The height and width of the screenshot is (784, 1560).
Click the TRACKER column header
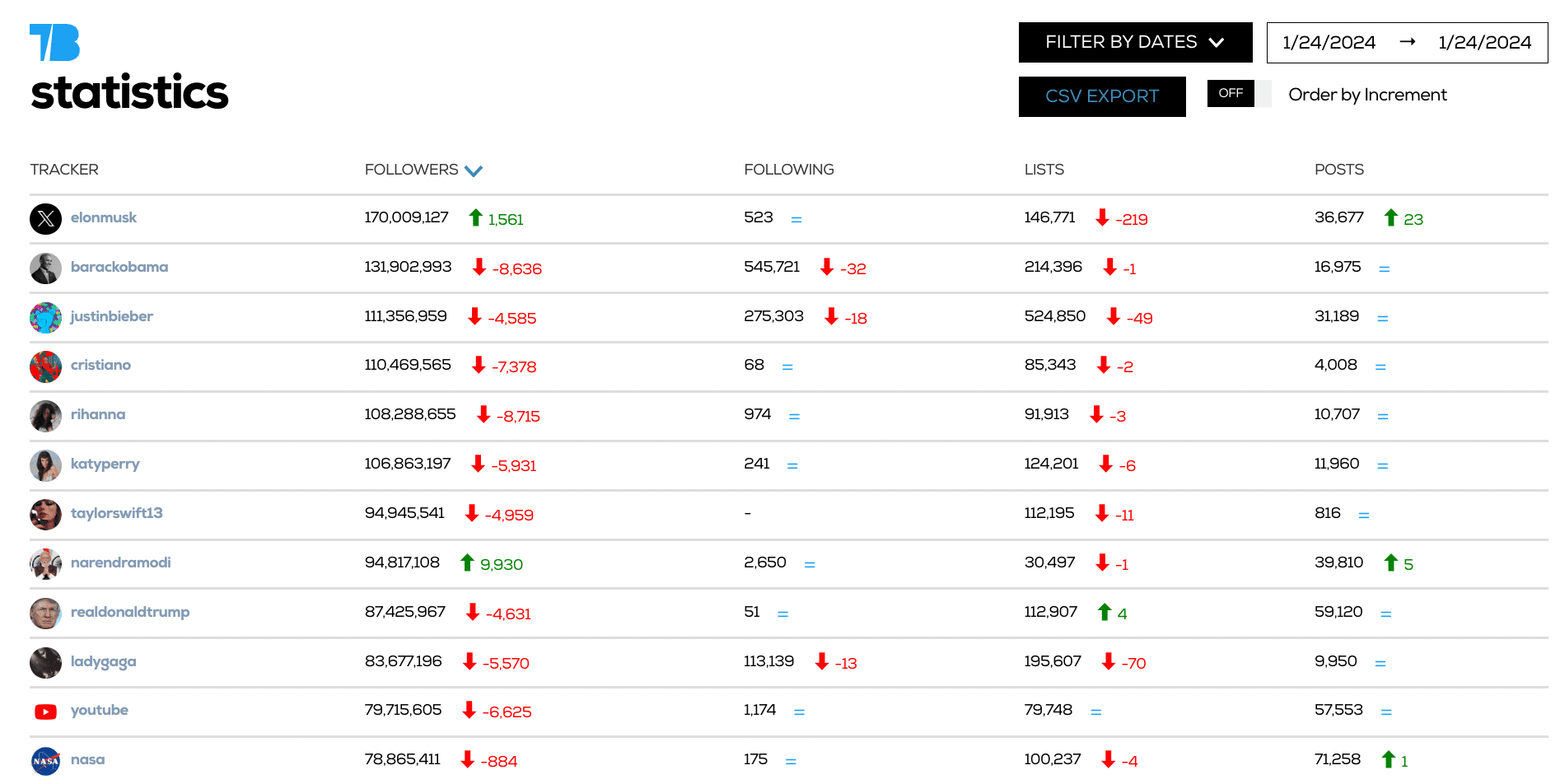pyautogui.click(x=64, y=170)
